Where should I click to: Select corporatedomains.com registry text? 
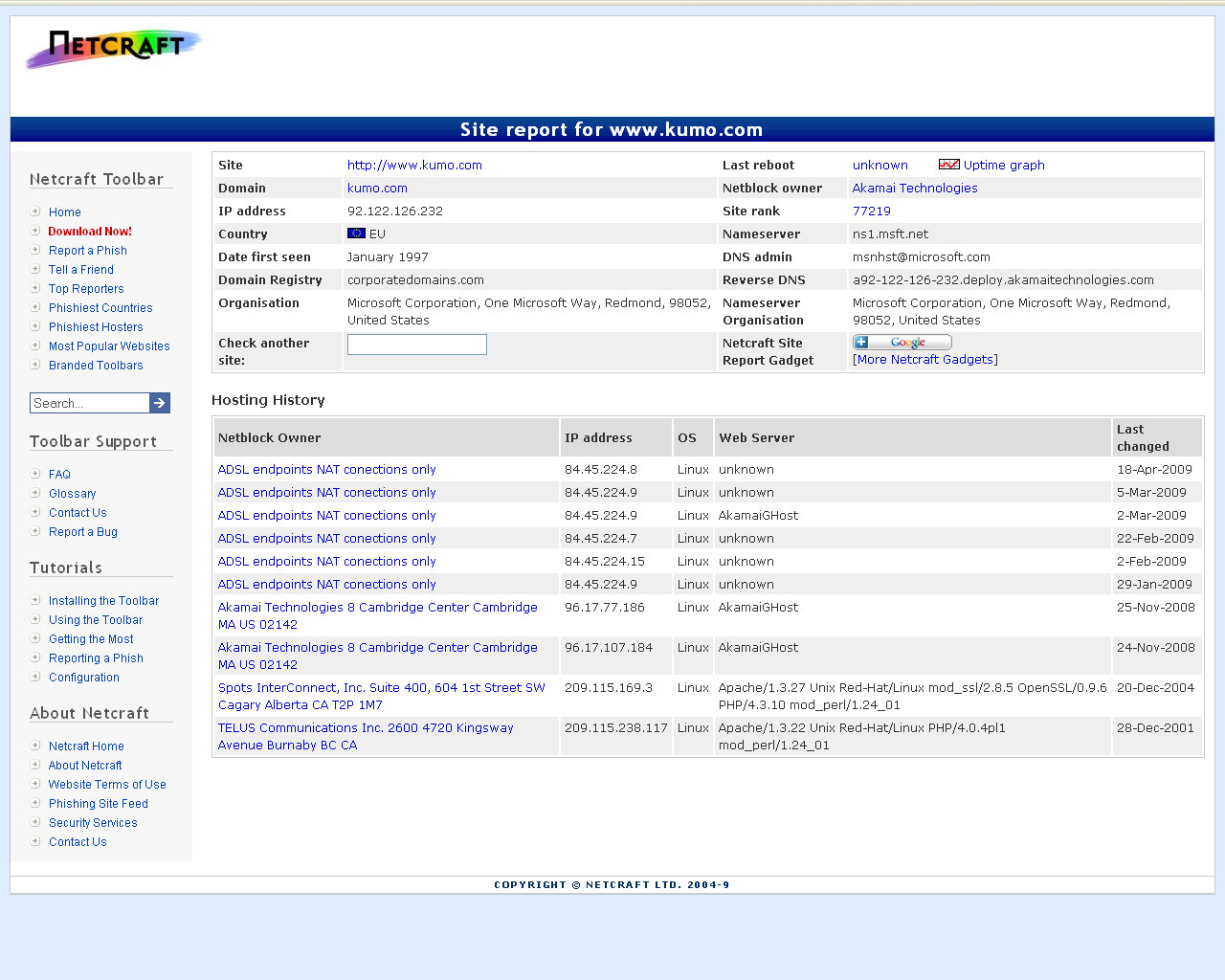[x=415, y=280]
